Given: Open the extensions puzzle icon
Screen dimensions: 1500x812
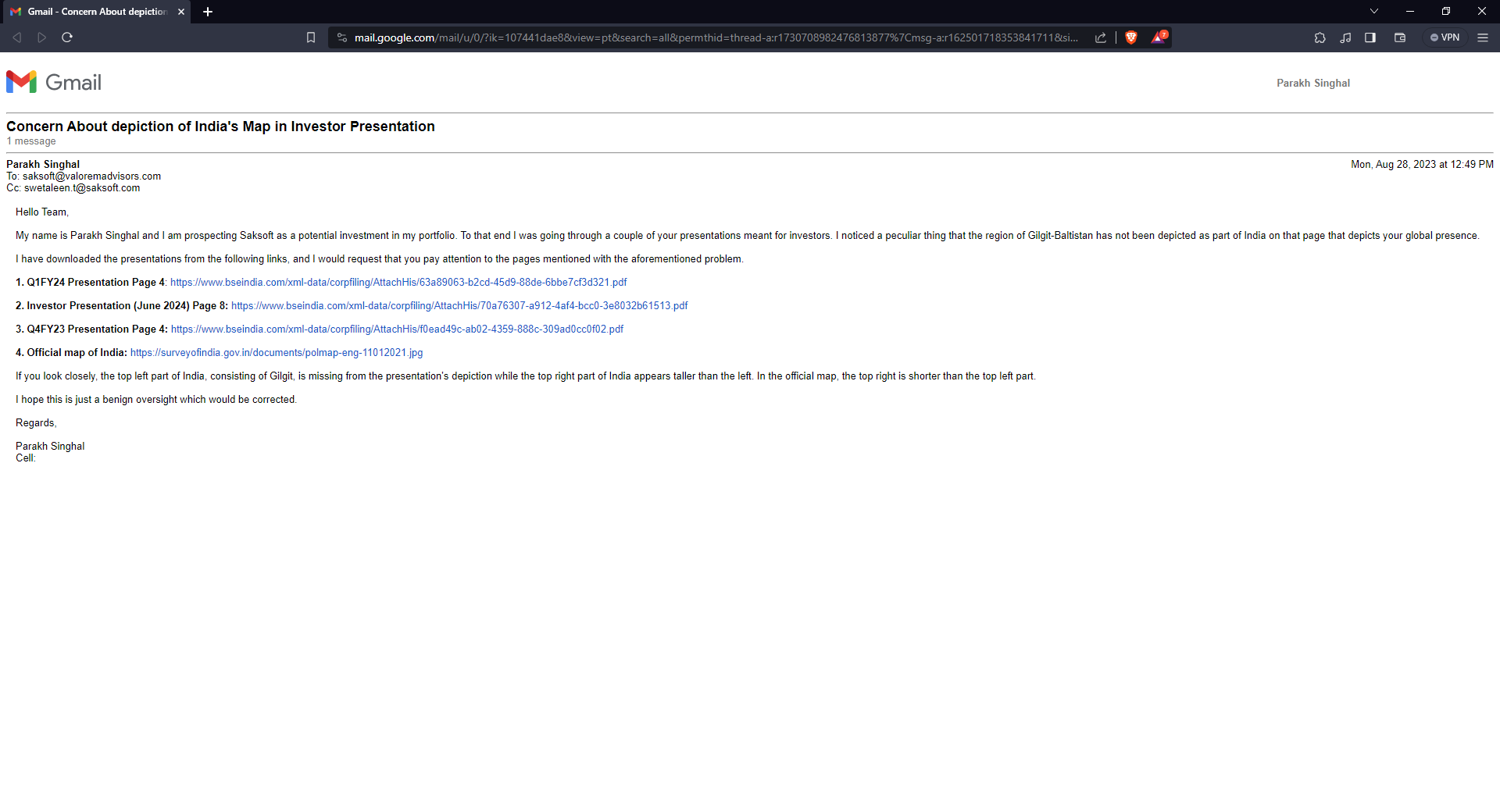Looking at the screenshot, I should pyautogui.click(x=1320, y=37).
